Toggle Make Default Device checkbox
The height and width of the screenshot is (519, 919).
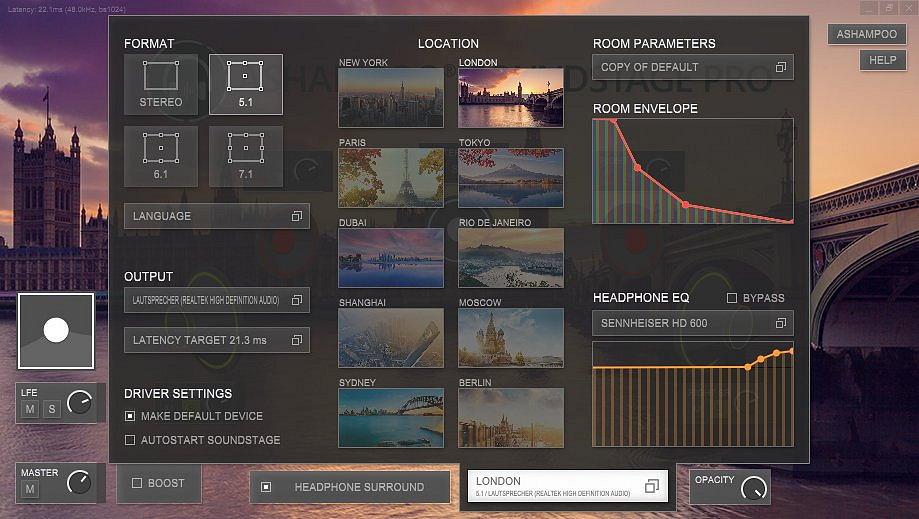(130, 416)
